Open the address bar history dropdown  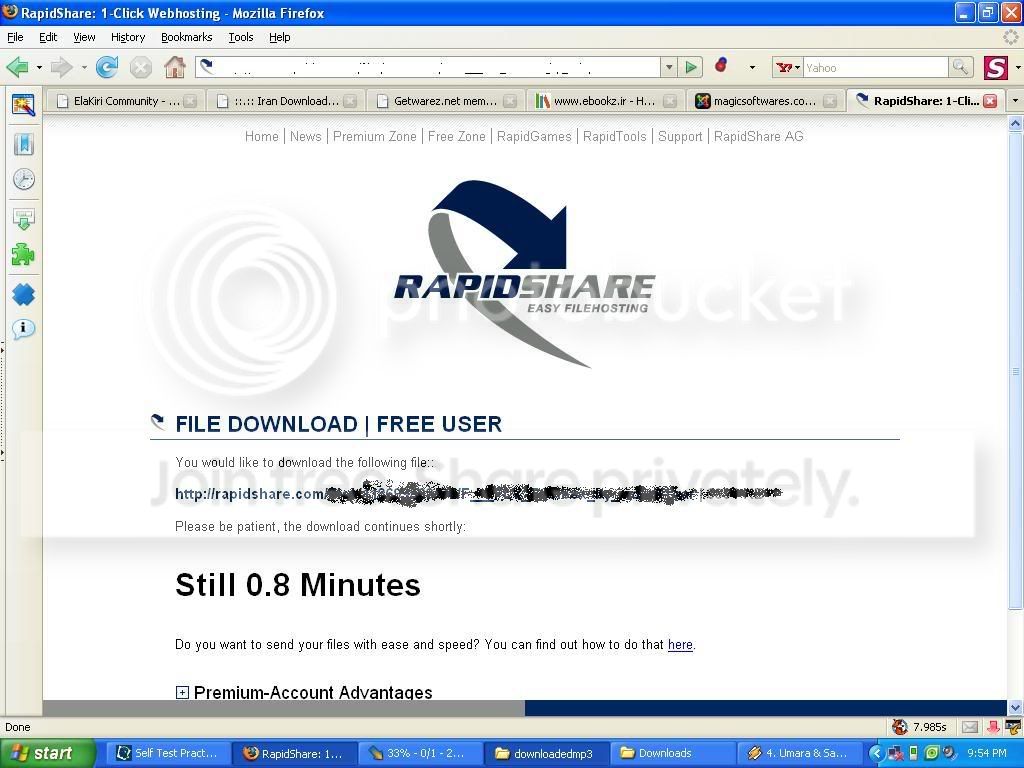click(669, 67)
